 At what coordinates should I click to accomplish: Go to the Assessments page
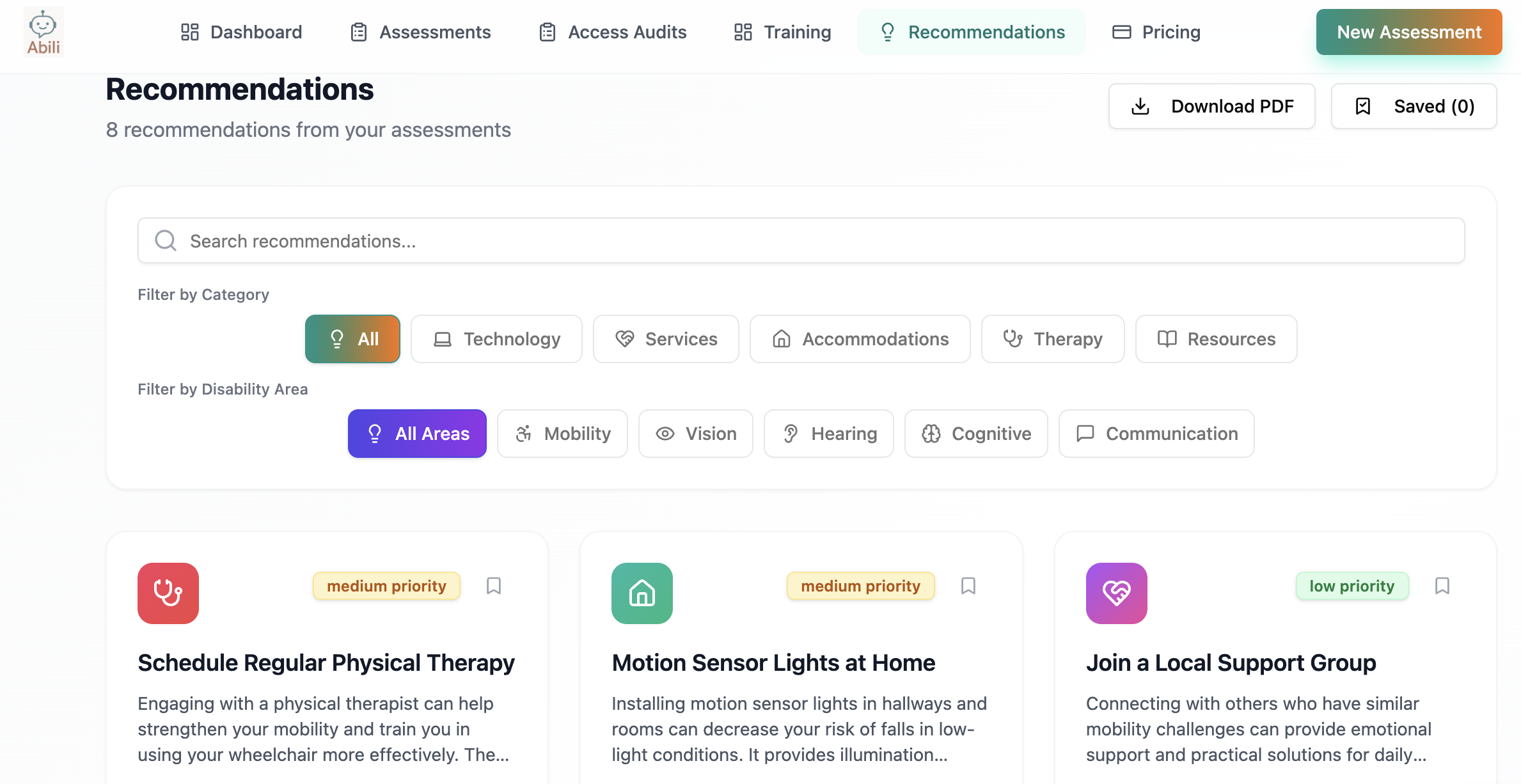coord(421,32)
